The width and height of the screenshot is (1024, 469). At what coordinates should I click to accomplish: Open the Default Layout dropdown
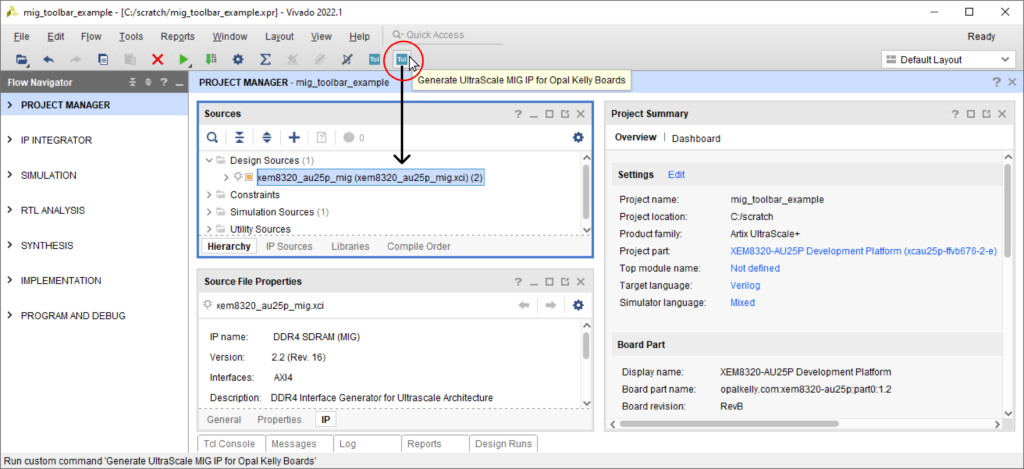click(x=948, y=59)
